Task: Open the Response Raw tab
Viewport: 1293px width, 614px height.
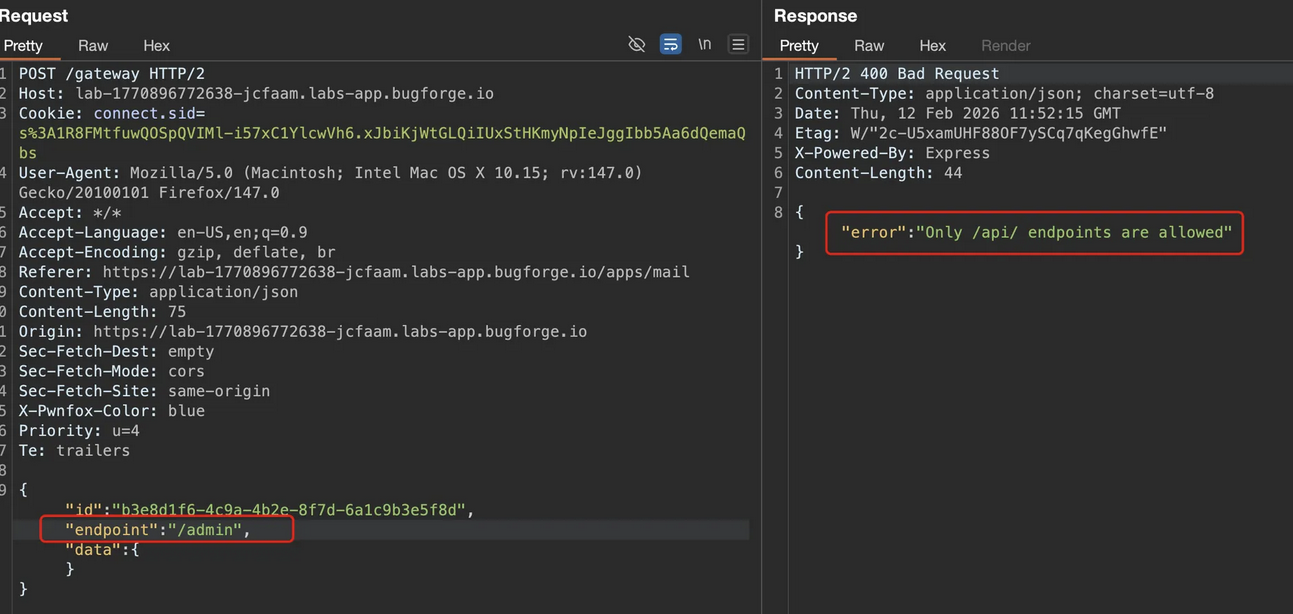Action: click(869, 46)
